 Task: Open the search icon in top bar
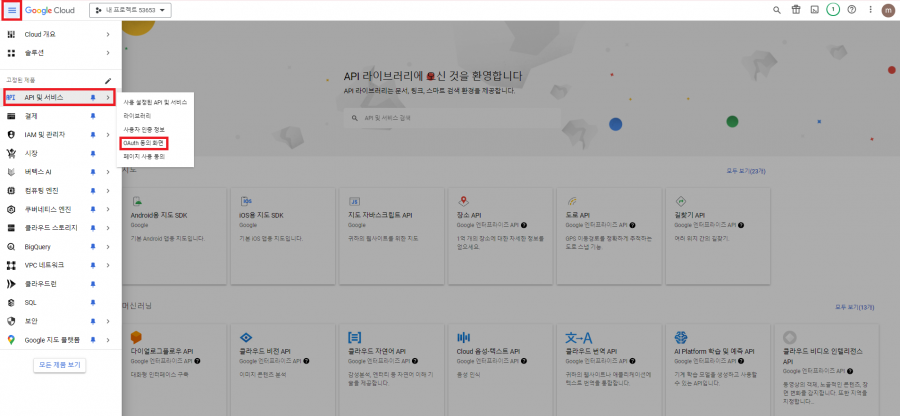click(777, 10)
